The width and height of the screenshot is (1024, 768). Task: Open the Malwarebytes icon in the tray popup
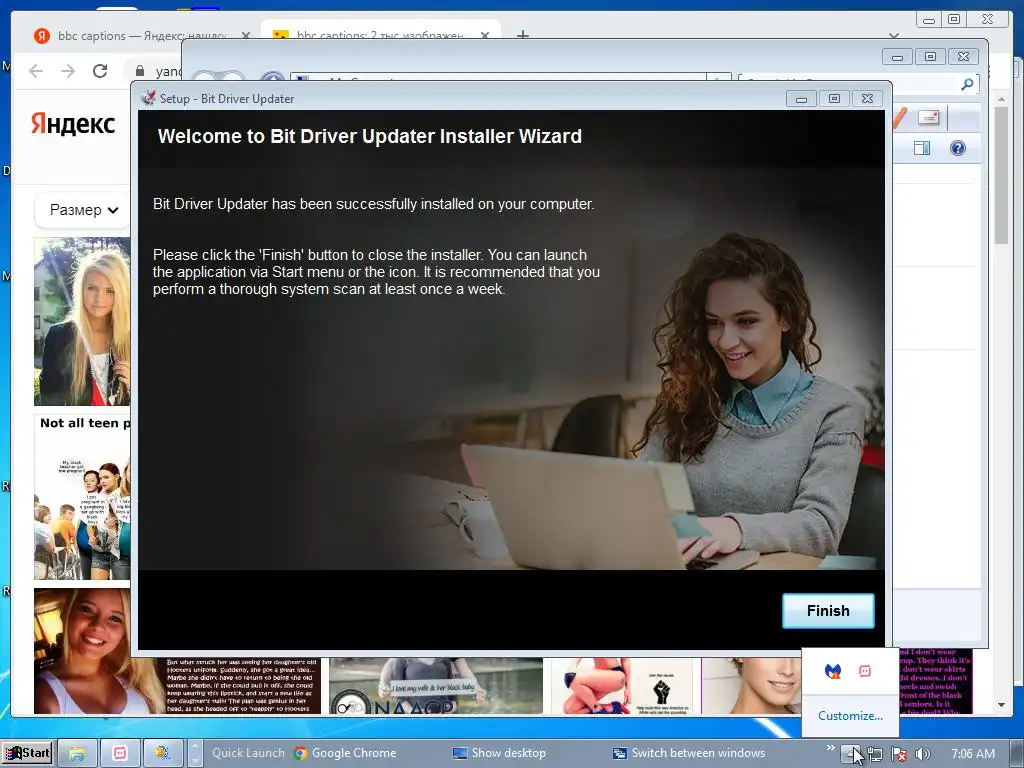click(x=833, y=671)
